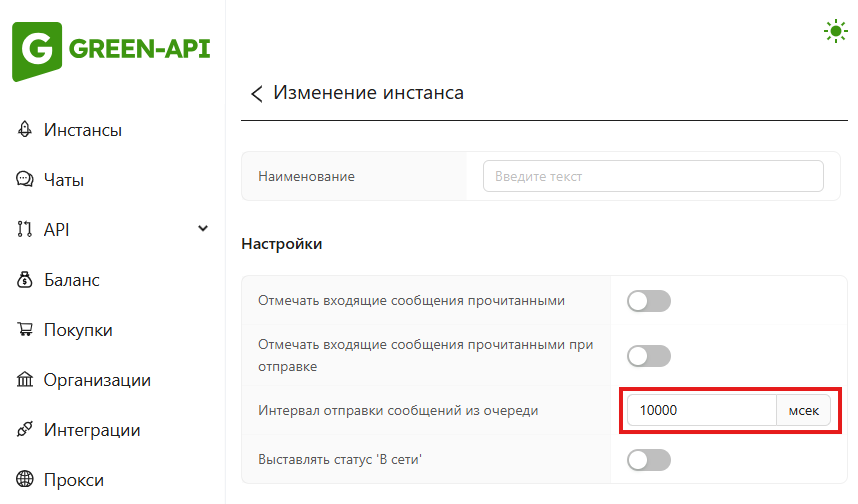The height and width of the screenshot is (504, 858).
Task: Switch theme with the sun icon
Action: click(835, 31)
